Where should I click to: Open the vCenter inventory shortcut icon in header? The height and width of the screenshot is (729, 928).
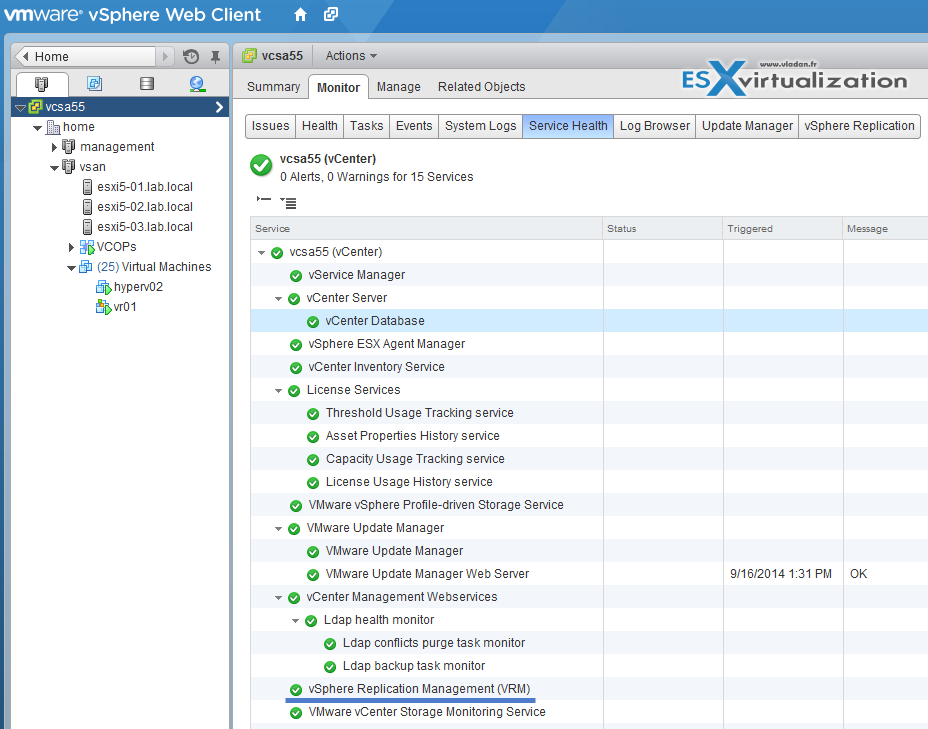pyautogui.click(x=331, y=14)
